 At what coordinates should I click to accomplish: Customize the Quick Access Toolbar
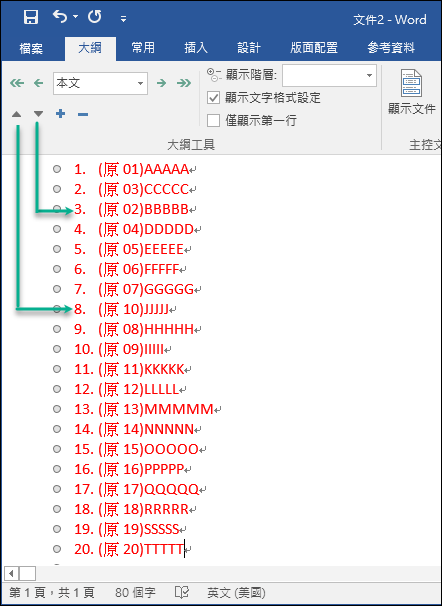123,19
